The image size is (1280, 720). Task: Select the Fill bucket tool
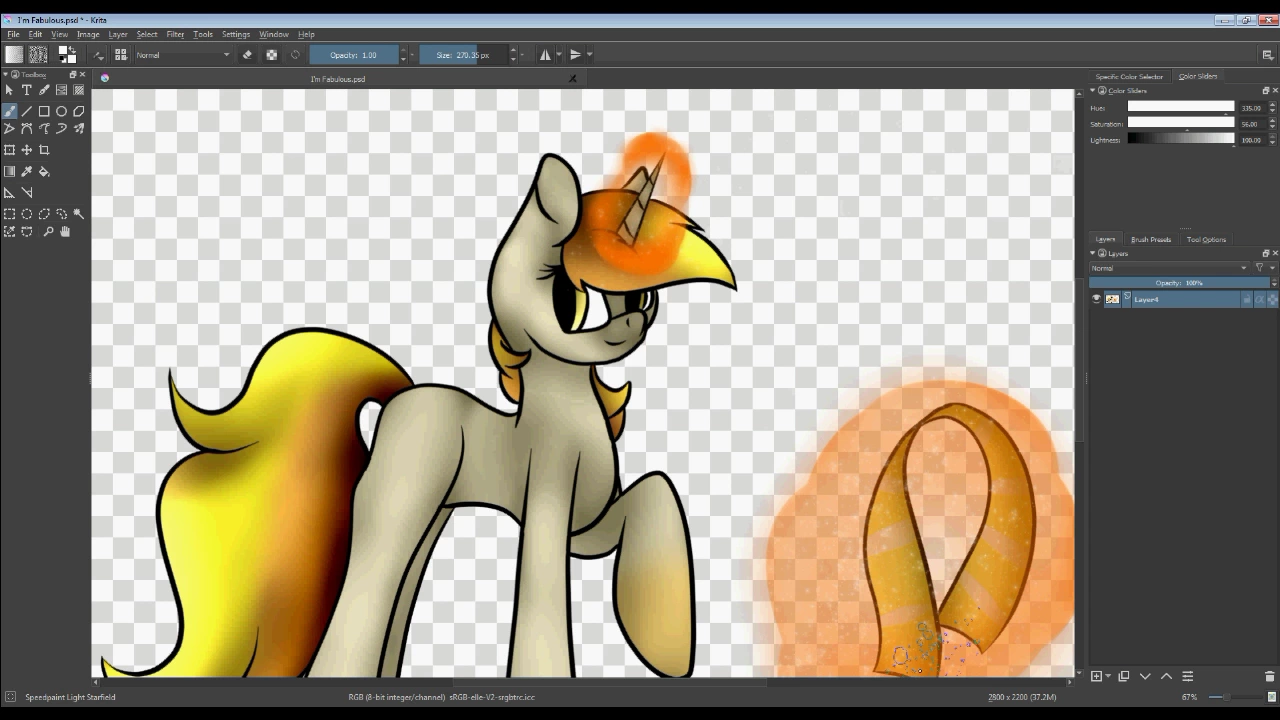click(44, 172)
